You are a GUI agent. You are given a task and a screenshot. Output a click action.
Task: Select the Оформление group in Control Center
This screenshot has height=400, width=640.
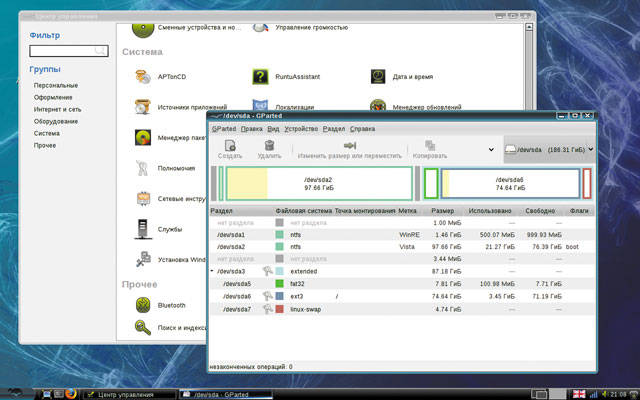click(53, 97)
